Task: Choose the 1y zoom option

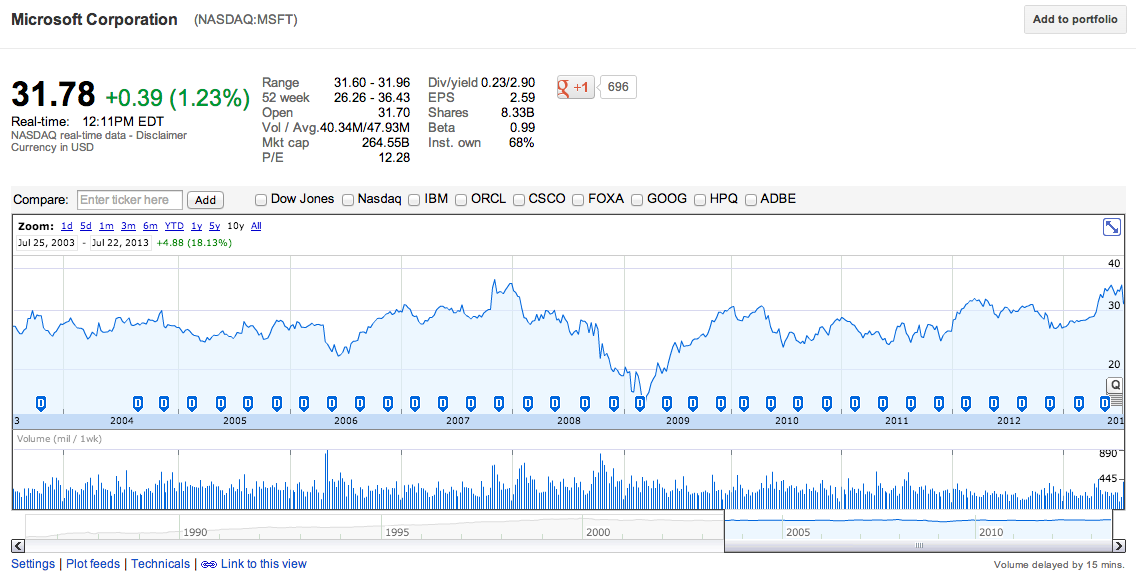Action: pos(196,226)
